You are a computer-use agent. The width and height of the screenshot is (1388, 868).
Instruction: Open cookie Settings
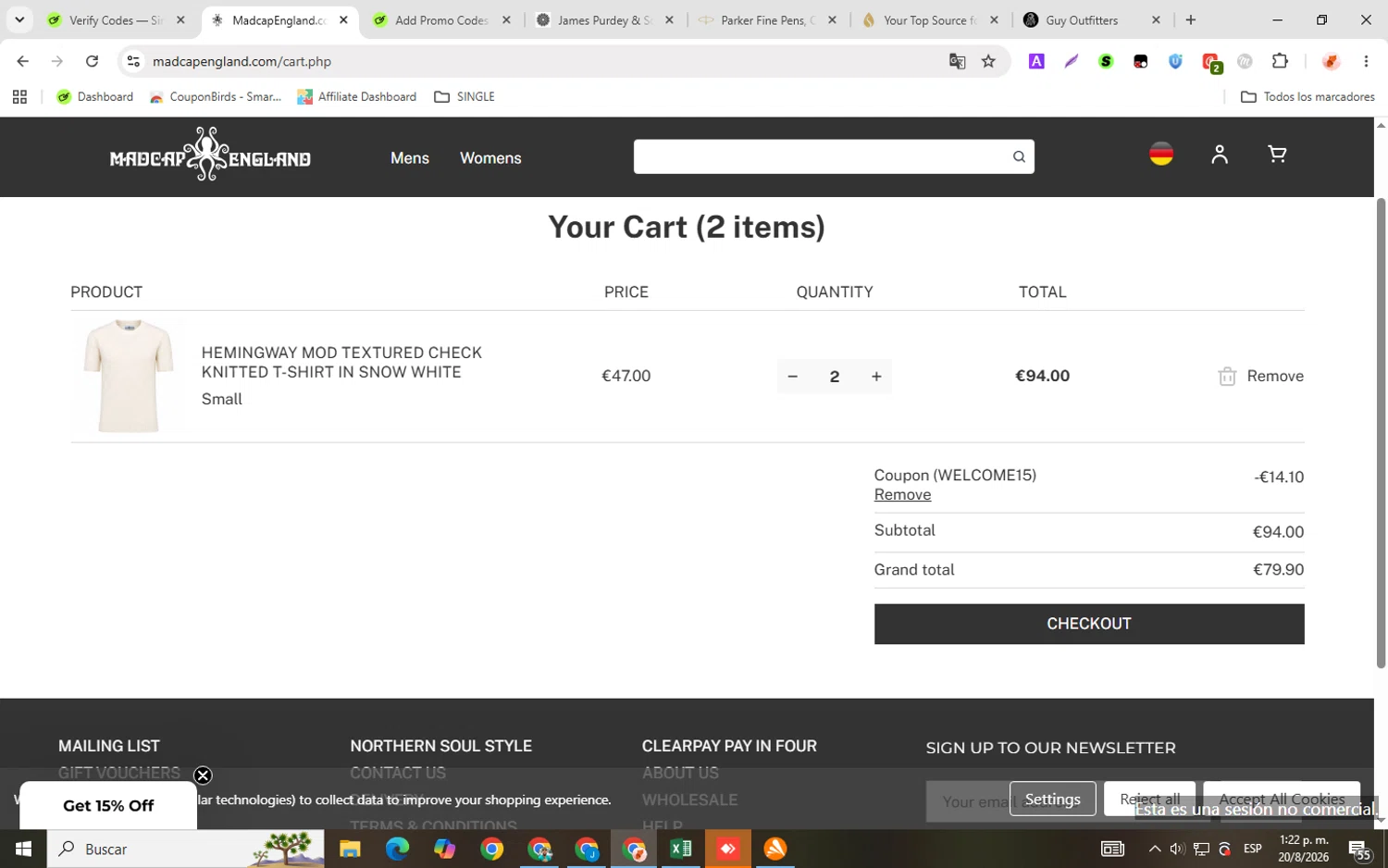point(1053,799)
